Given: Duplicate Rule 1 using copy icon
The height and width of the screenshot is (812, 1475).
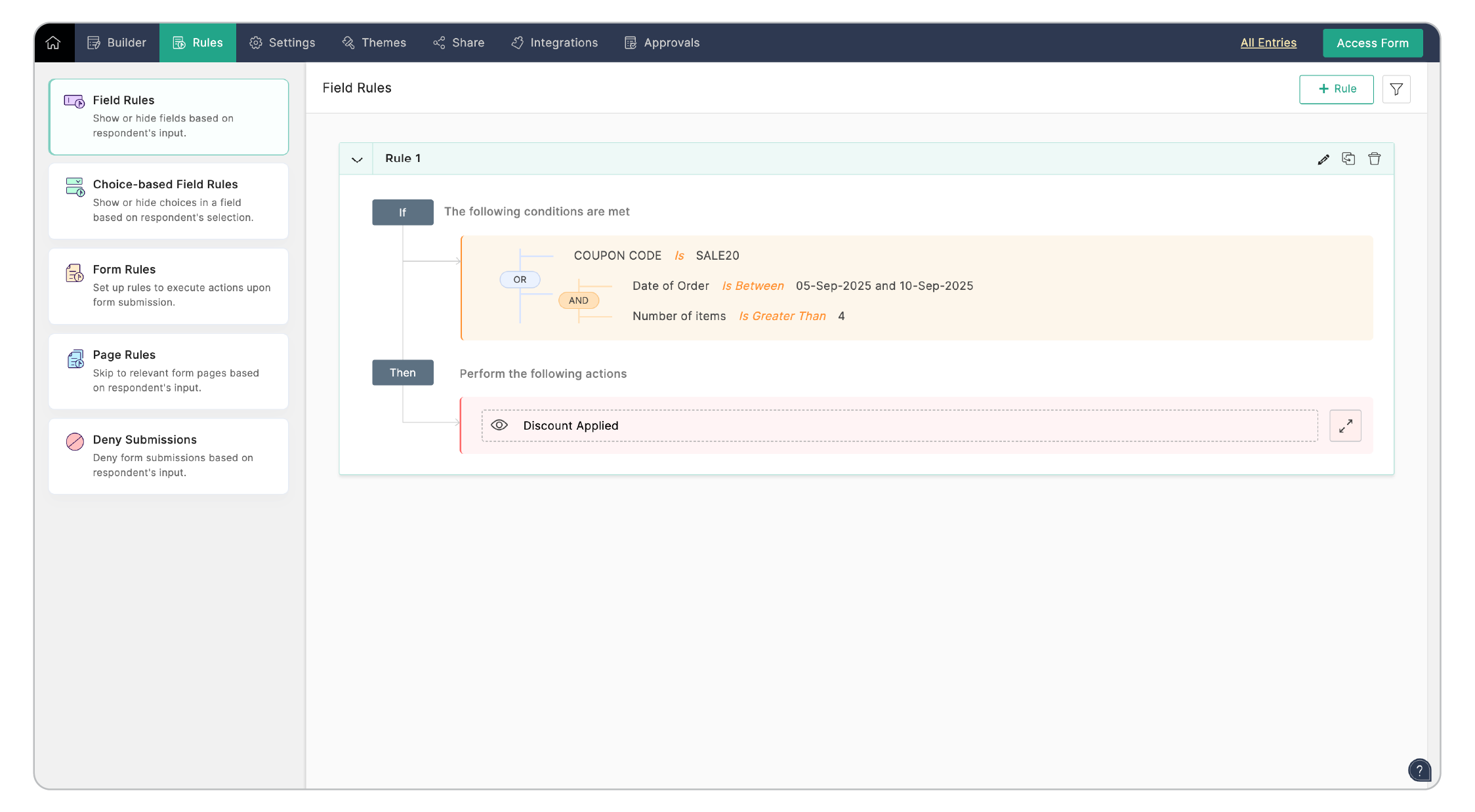Looking at the screenshot, I should [x=1348, y=159].
